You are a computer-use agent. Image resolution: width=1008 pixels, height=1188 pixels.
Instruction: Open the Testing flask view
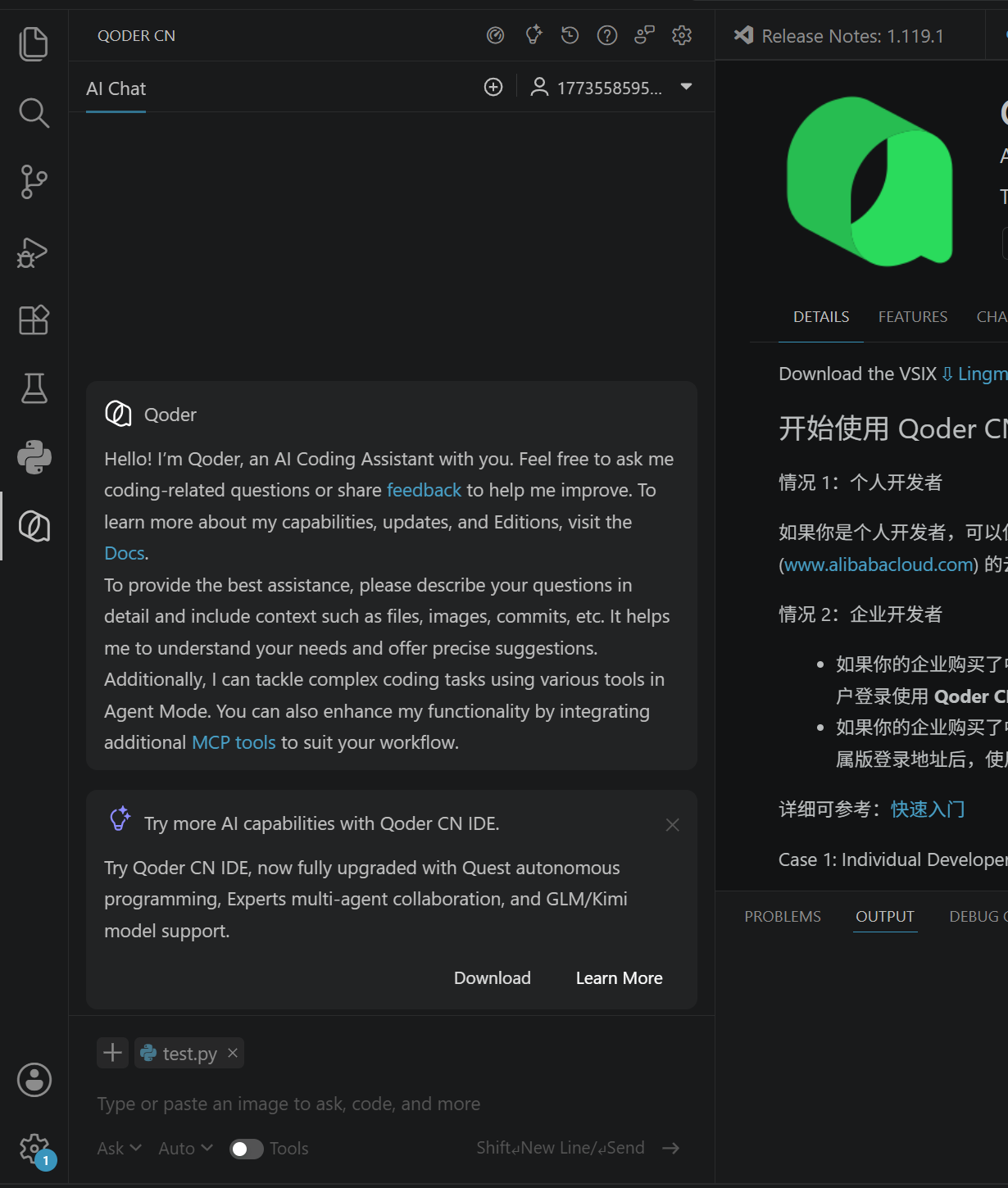pyautogui.click(x=34, y=388)
